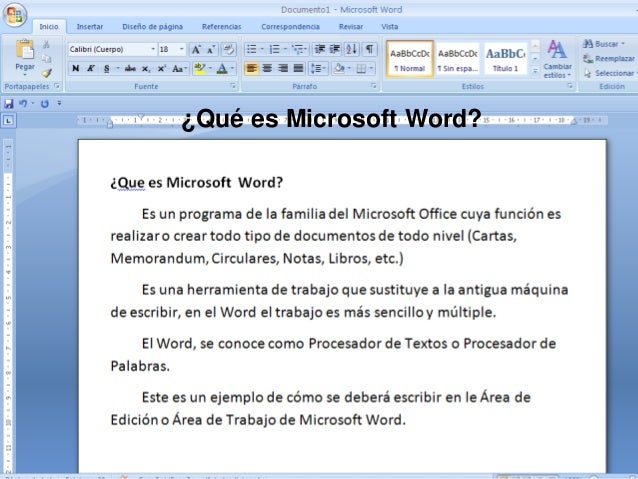Image resolution: width=638 pixels, height=479 pixels.
Task: Apply the Sin espaciado style
Action: point(458,59)
